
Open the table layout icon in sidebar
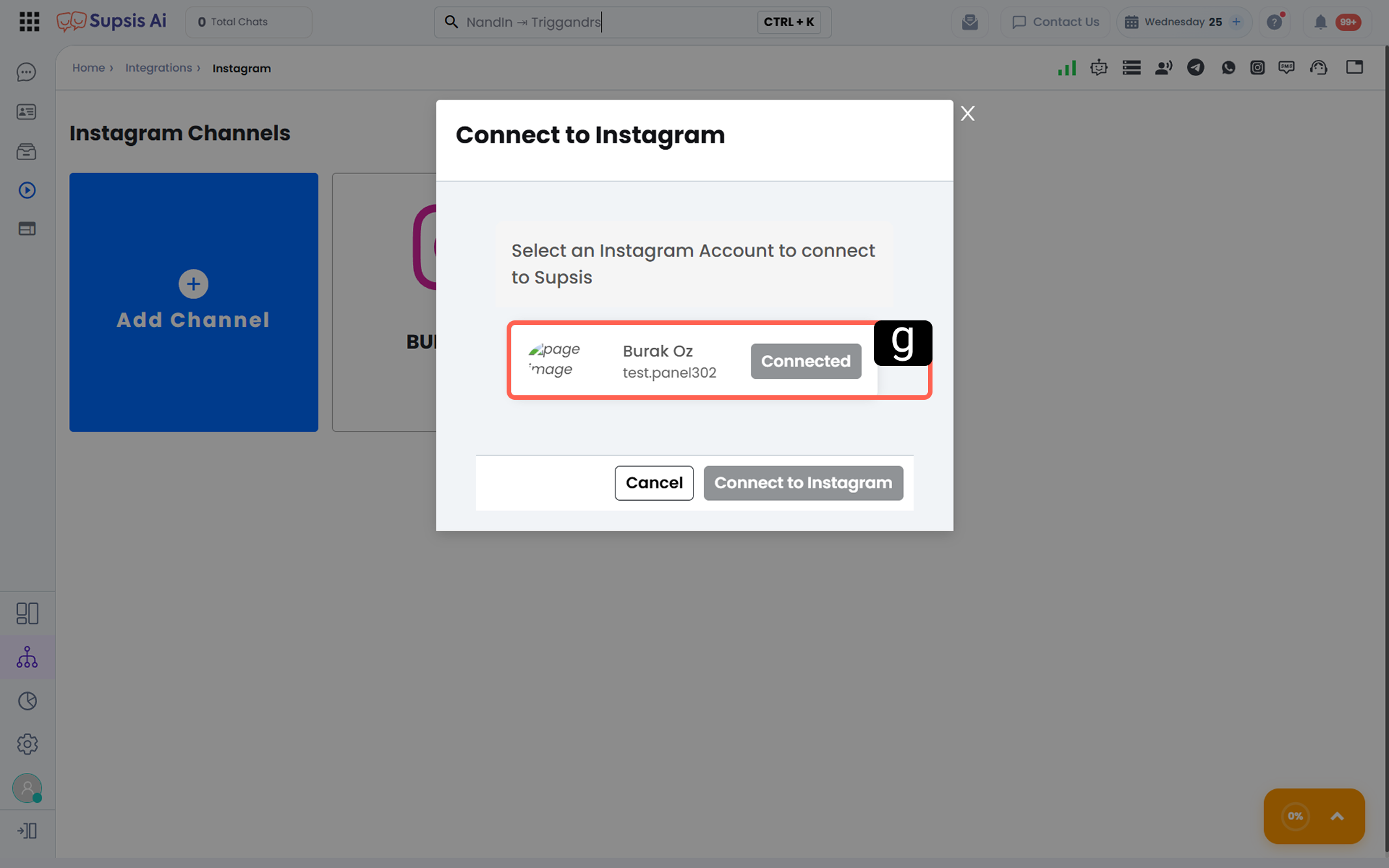[x=27, y=229]
